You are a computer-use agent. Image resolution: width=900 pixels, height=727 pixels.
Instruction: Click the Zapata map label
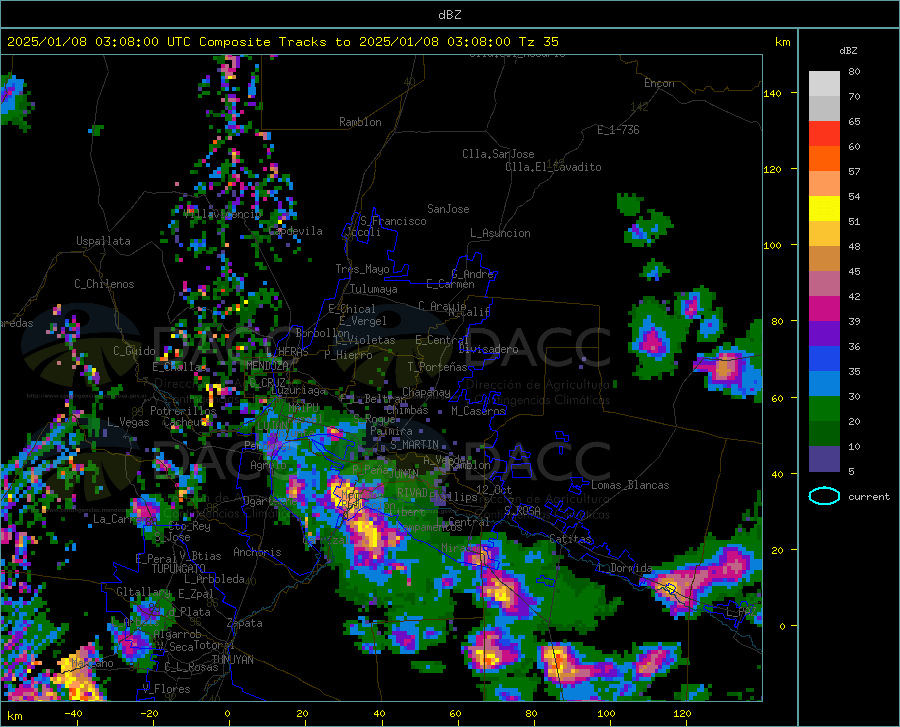coord(245,623)
